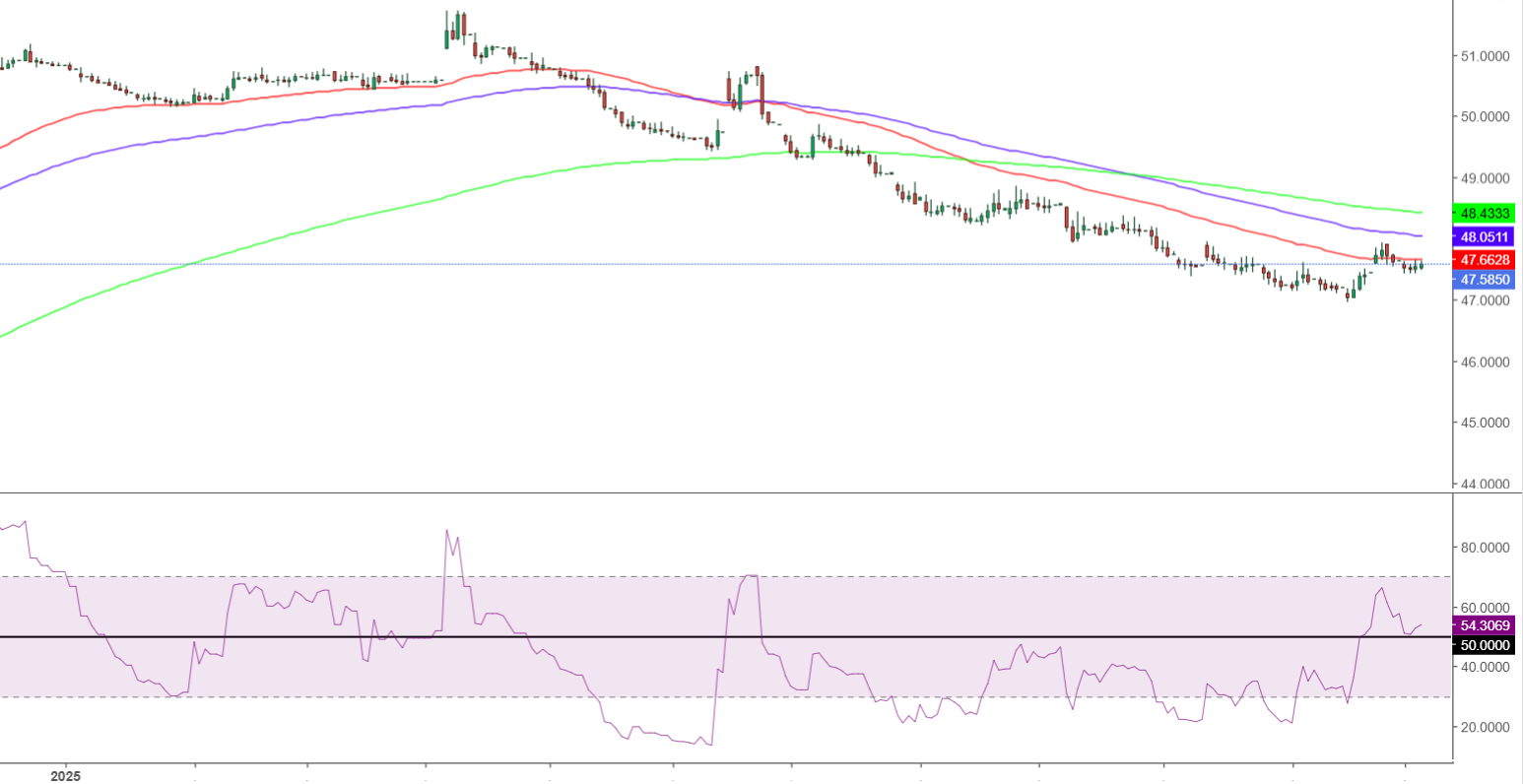
Task: Click the highest RSI peak at chart start
Action: coord(24,522)
